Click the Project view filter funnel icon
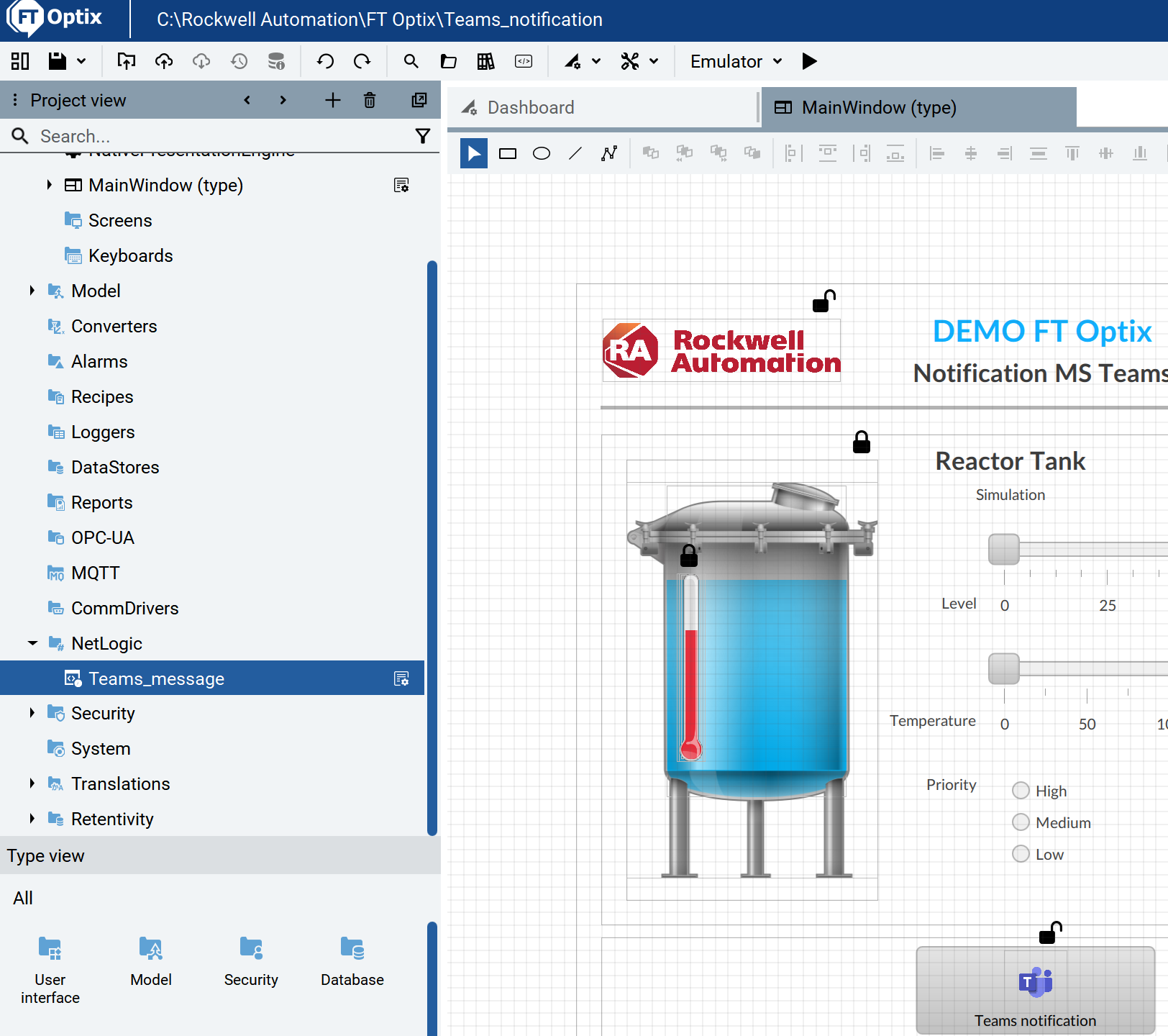Image resolution: width=1168 pixels, height=1036 pixels. coord(423,136)
